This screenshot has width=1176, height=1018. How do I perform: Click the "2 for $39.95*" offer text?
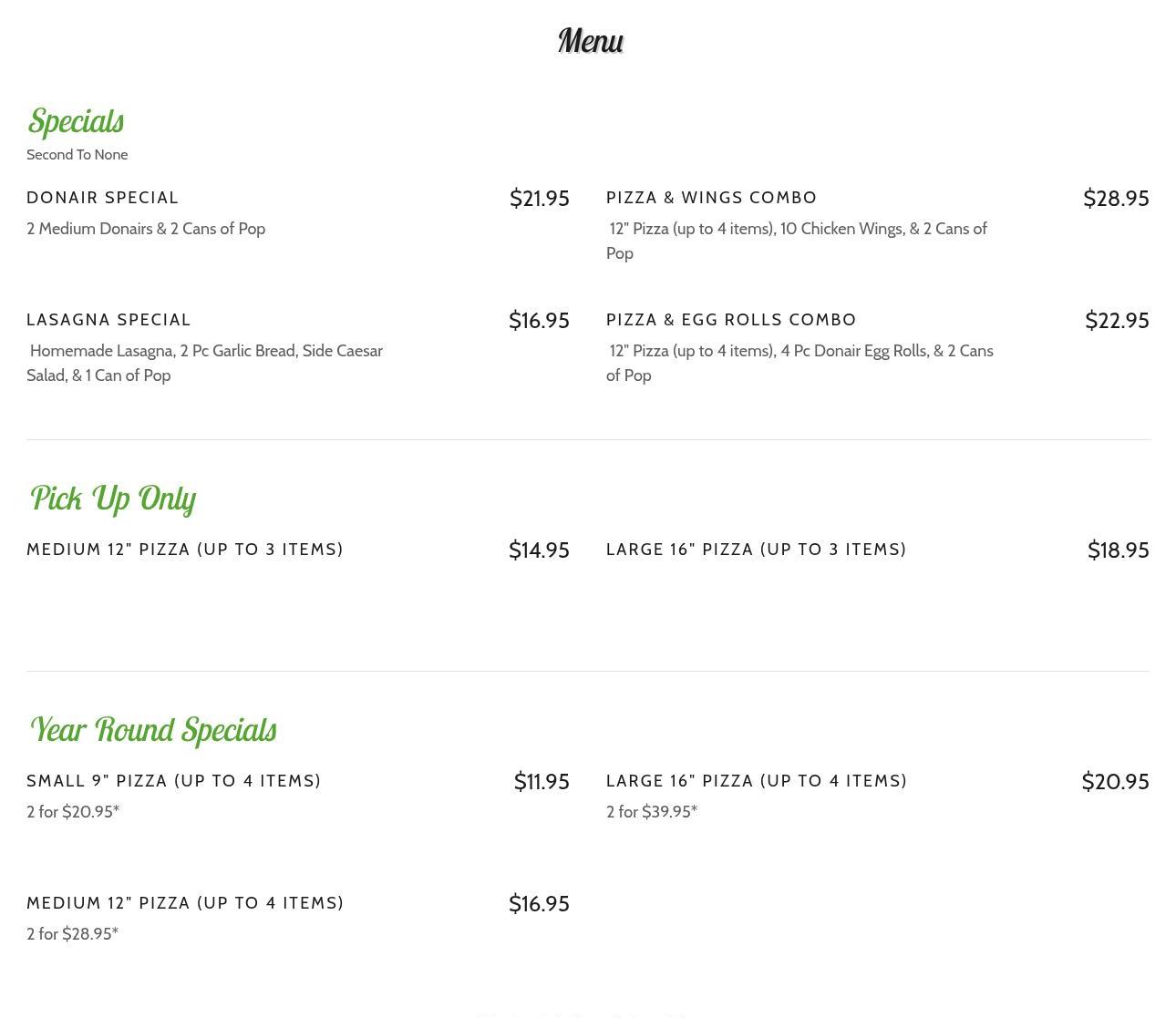tap(651, 812)
